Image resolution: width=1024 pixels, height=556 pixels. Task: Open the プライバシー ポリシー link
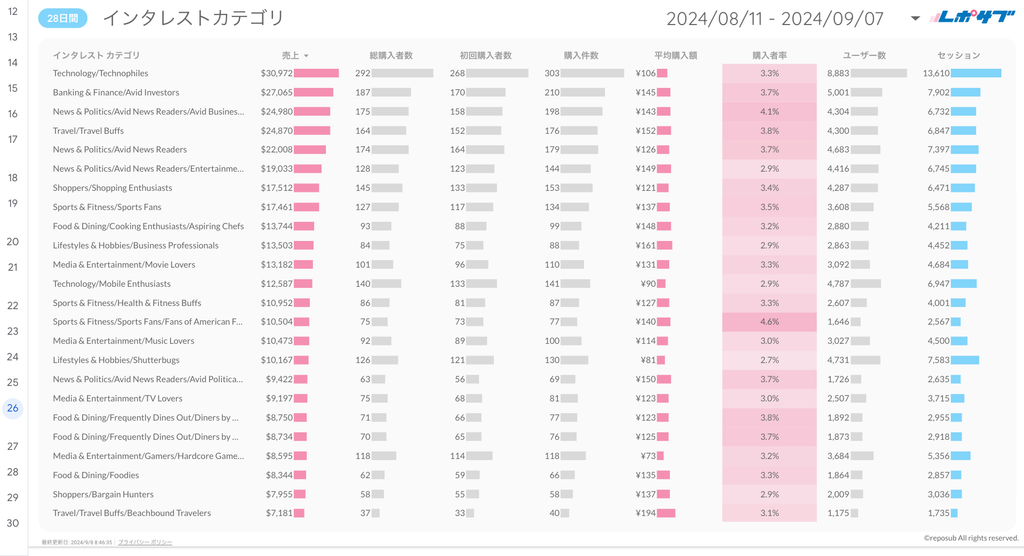point(145,542)
